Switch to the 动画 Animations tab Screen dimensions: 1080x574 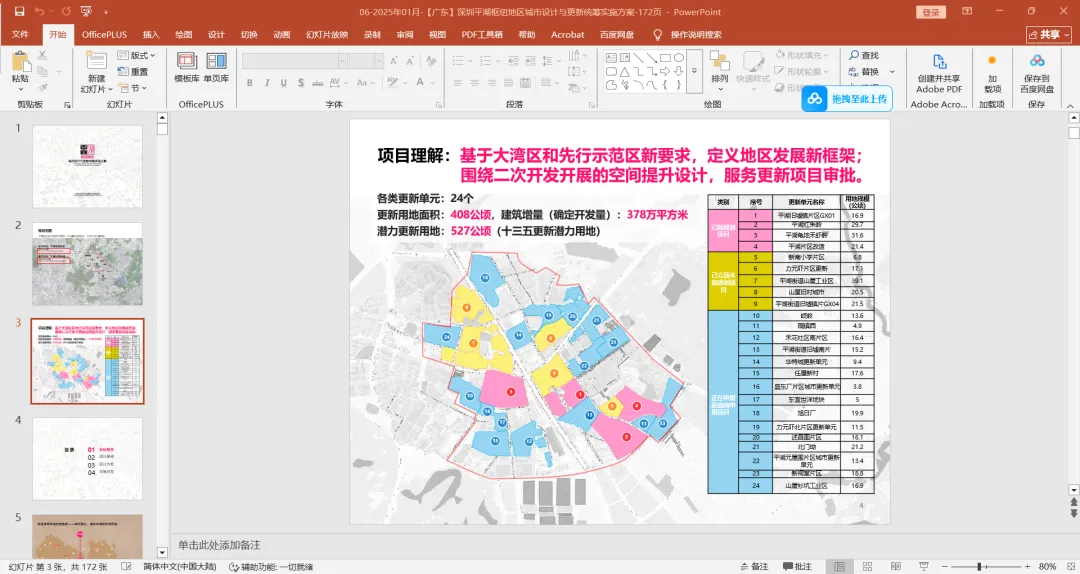click(282, 34)
